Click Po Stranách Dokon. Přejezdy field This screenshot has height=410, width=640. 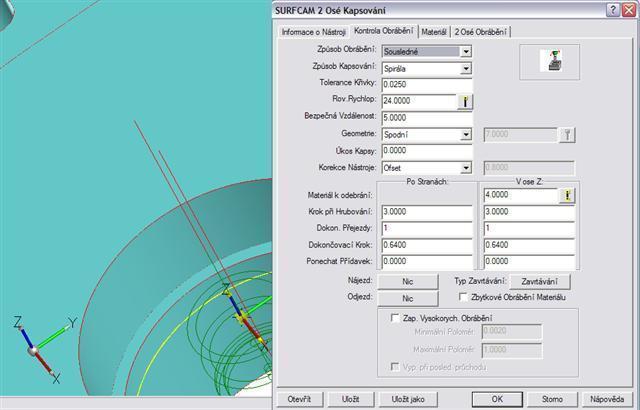427,228
